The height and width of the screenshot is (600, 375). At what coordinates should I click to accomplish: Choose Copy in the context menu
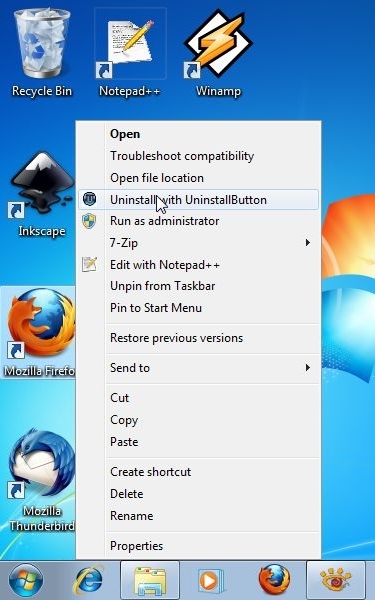[199, 420]
